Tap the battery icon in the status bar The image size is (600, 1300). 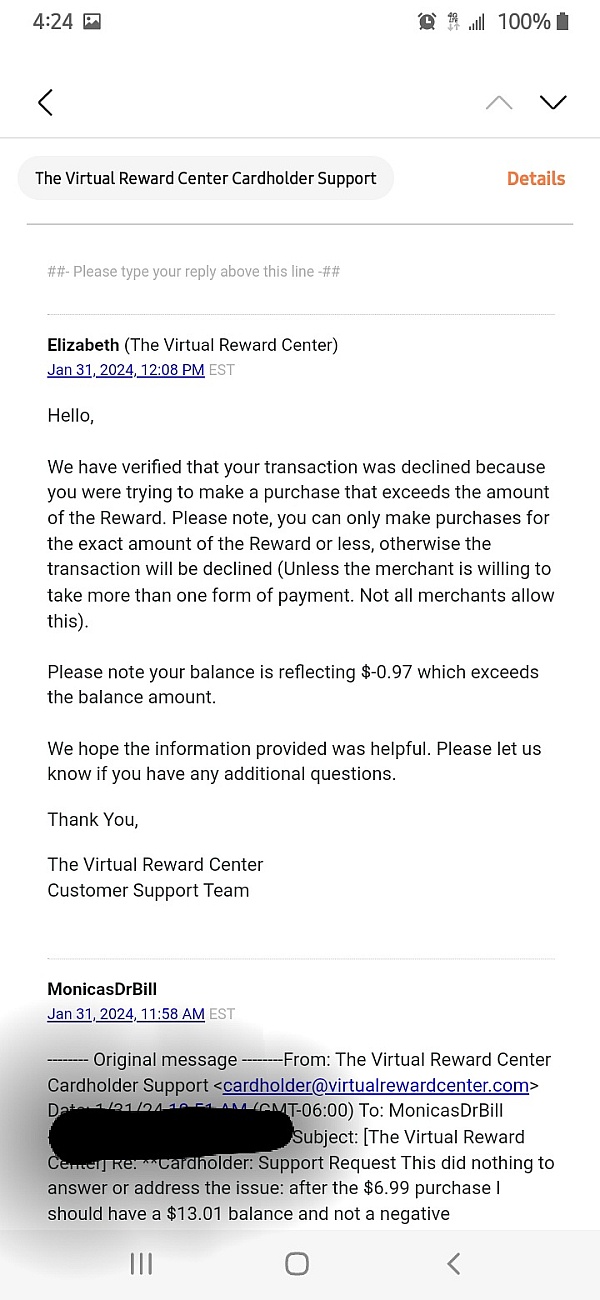click(x=560, y=20)
